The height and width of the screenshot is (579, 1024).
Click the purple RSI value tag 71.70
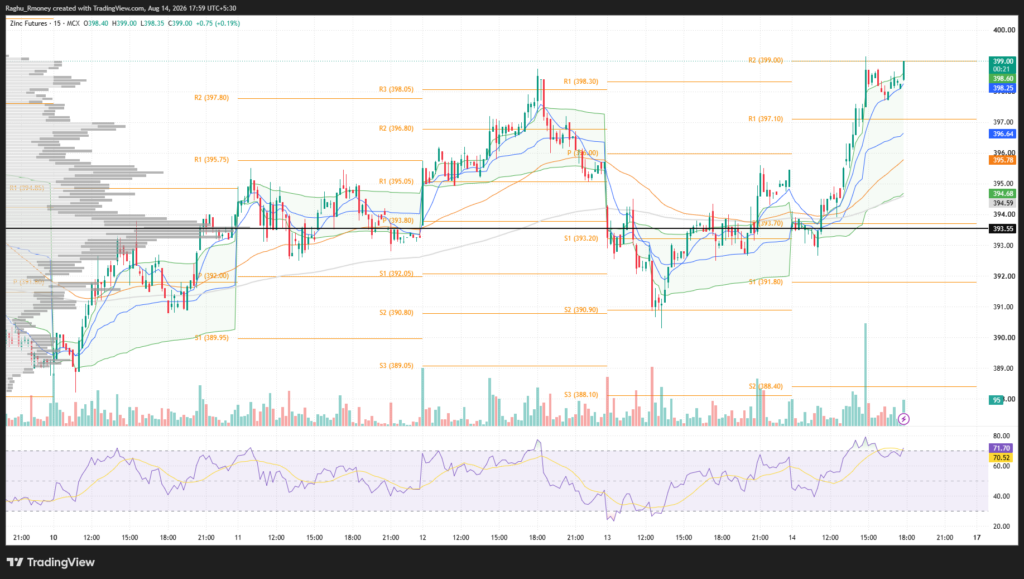[1001, 448]
